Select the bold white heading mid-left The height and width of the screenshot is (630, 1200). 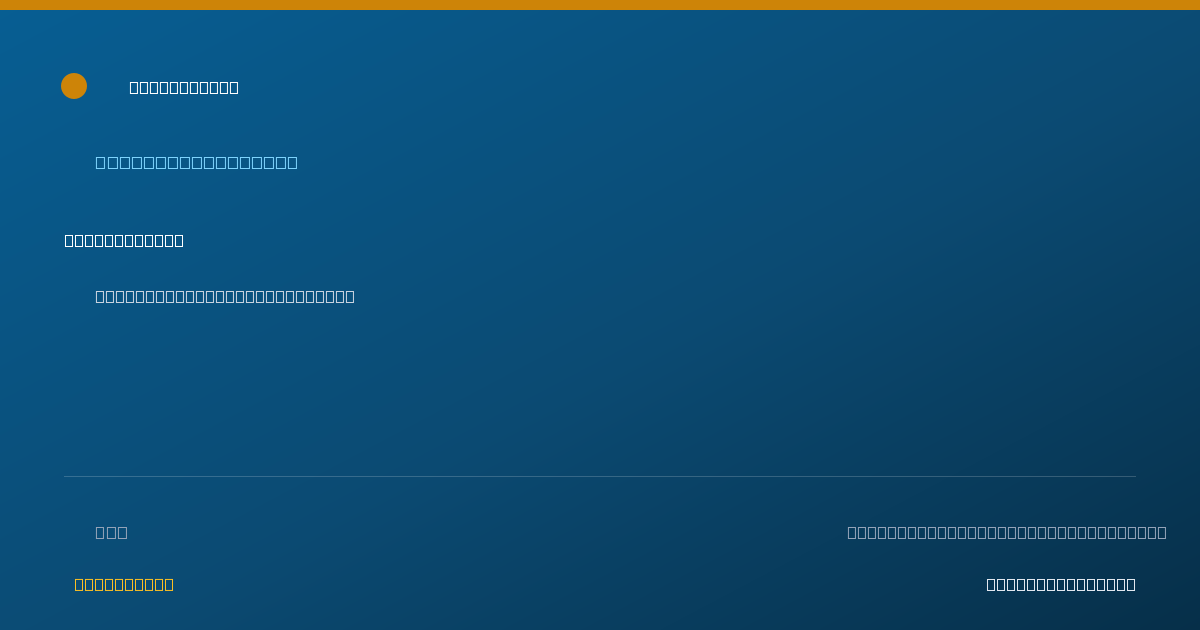tap(124, 240)
